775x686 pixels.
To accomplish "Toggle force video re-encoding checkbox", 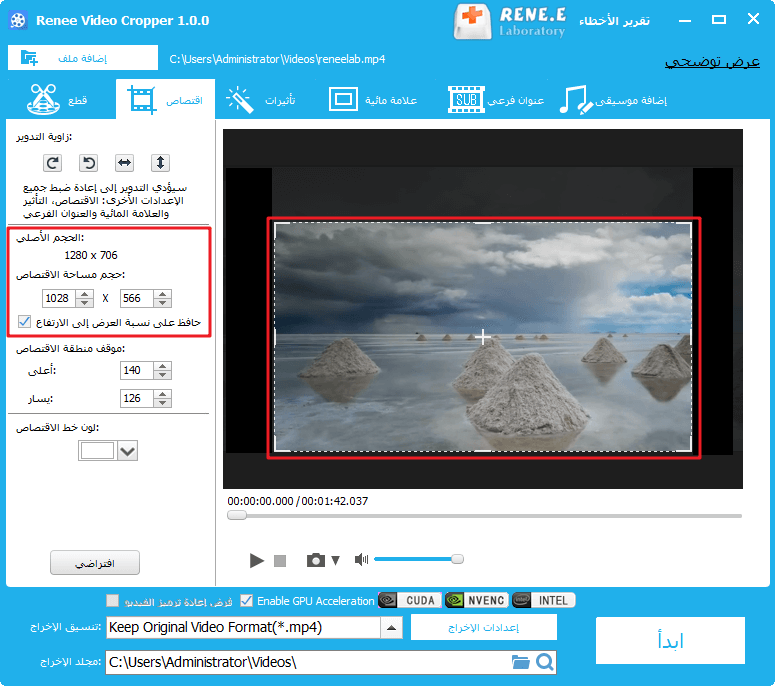I will 113,600.
